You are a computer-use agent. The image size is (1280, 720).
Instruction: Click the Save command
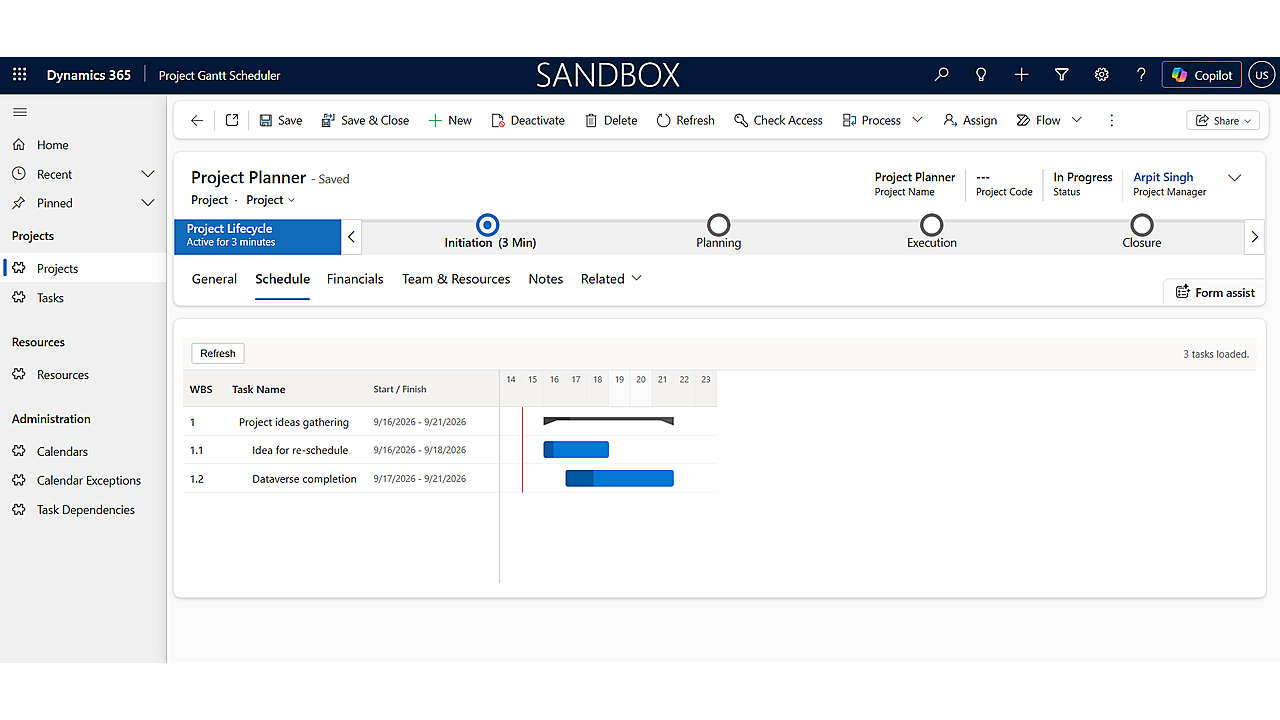(x=281, y=120)
